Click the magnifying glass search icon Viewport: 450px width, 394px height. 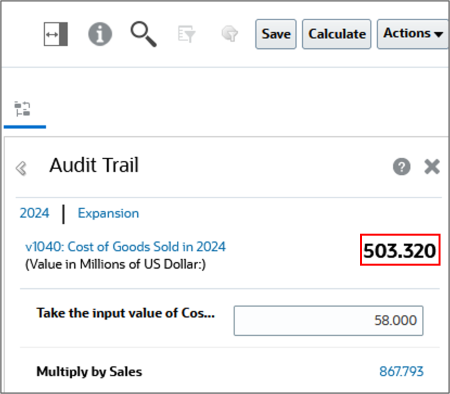pos(143,34)
